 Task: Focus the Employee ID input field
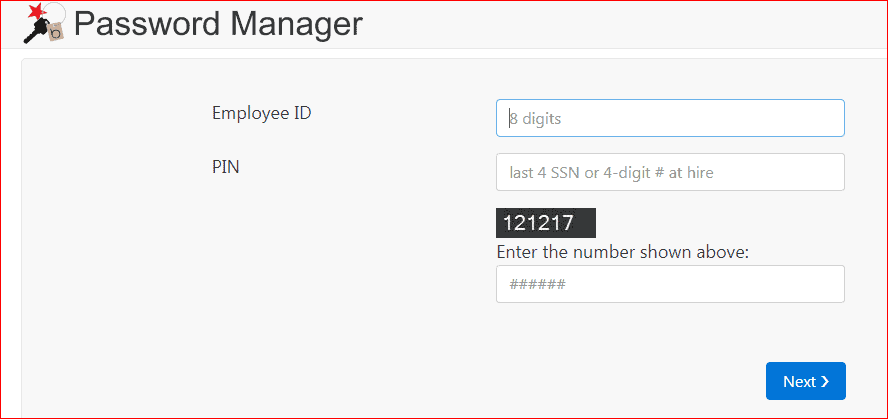pyautogui.click(x=671, y=118)
